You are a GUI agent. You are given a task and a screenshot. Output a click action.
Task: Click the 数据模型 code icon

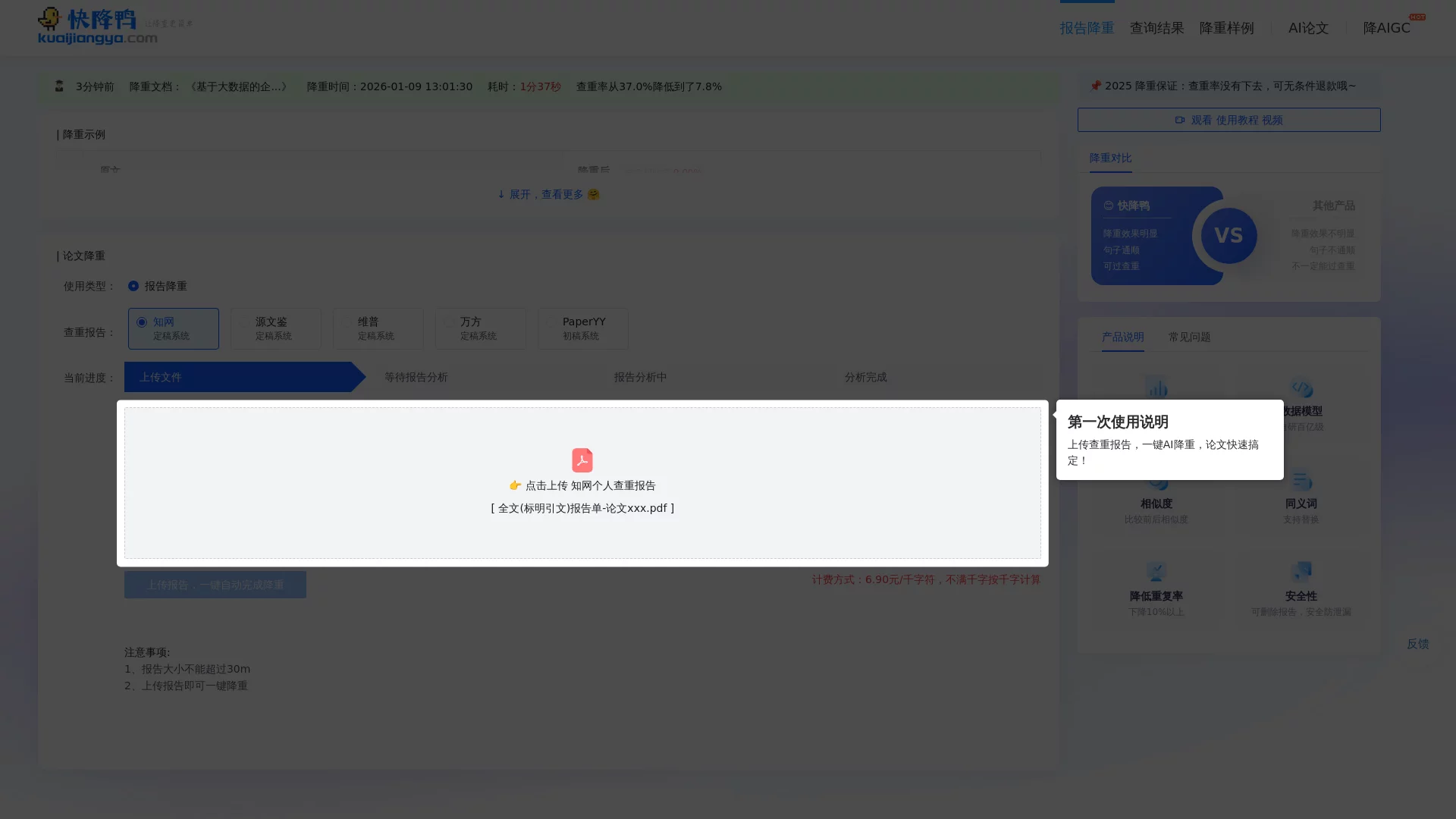coord(1301,388)
